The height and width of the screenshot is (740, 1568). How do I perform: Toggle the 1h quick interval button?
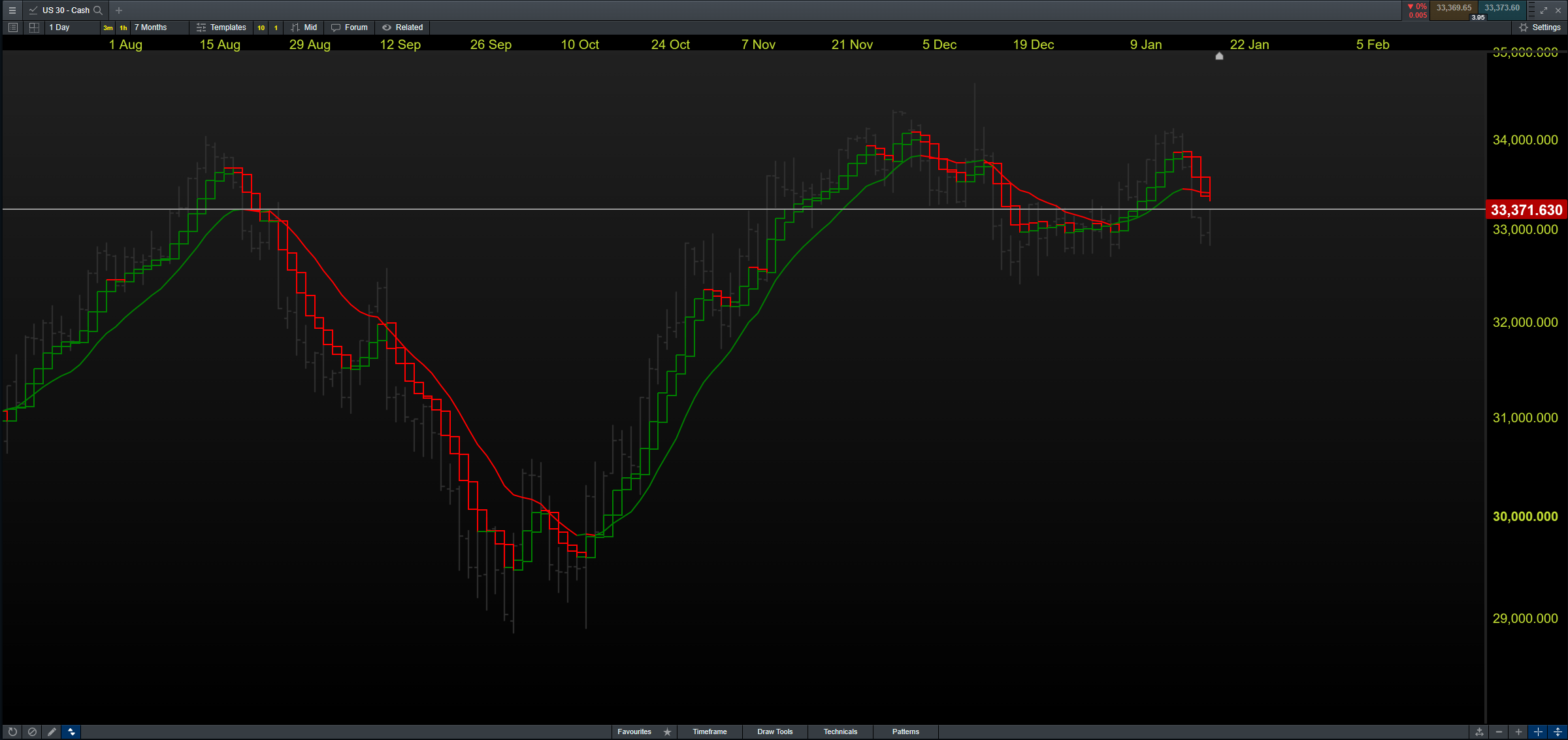click(x=123, y=27)
